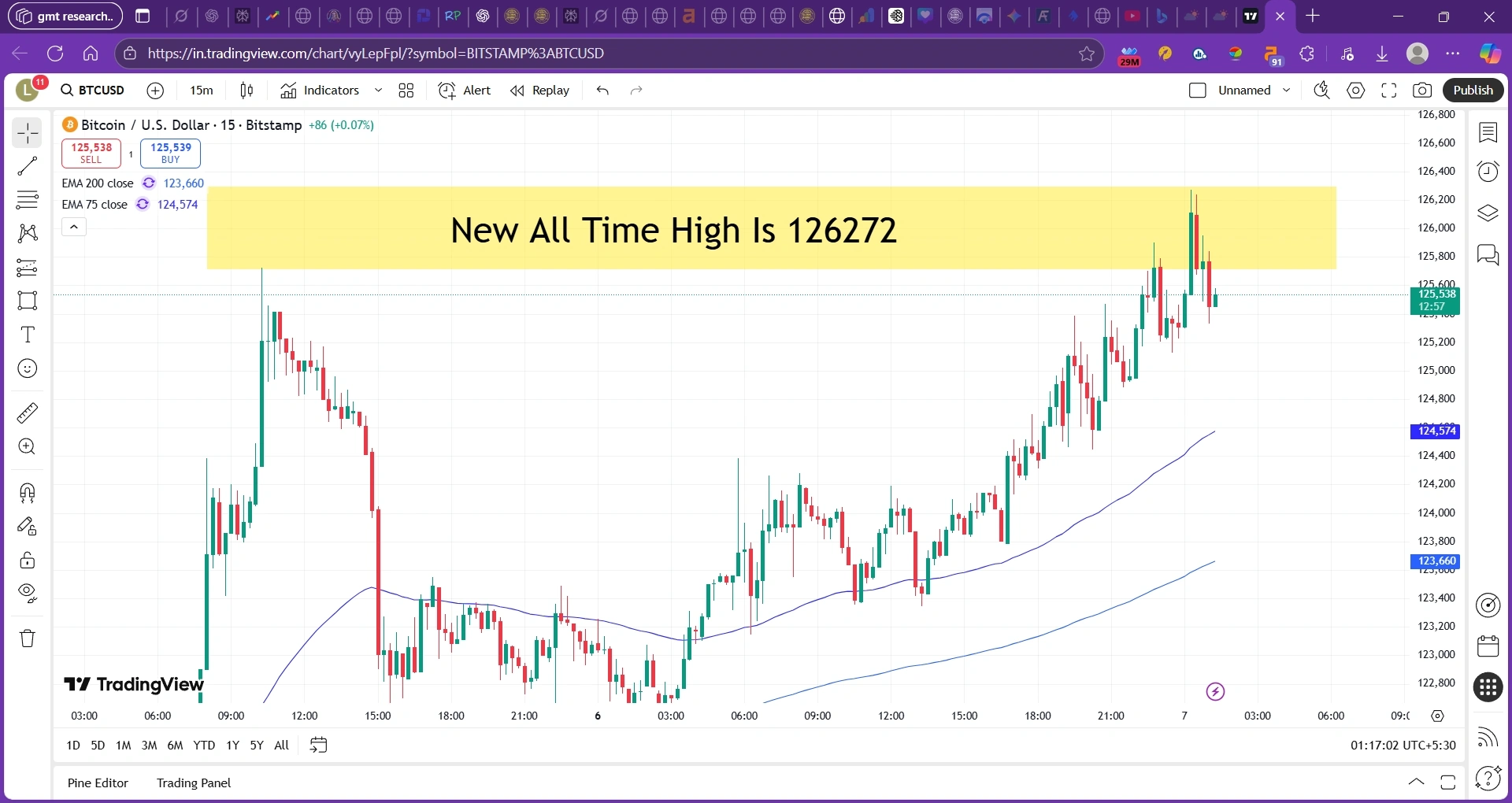Open the Unnamed layout dropdown
Viewport: 1512px width, 803px height.
tap(1286, 91)
